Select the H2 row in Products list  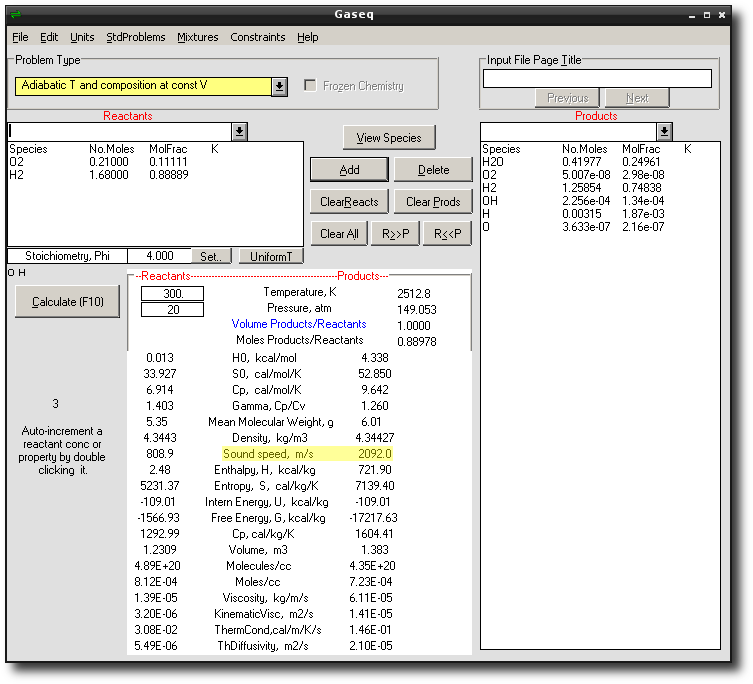pyautogui.click(x=600, y=188)
